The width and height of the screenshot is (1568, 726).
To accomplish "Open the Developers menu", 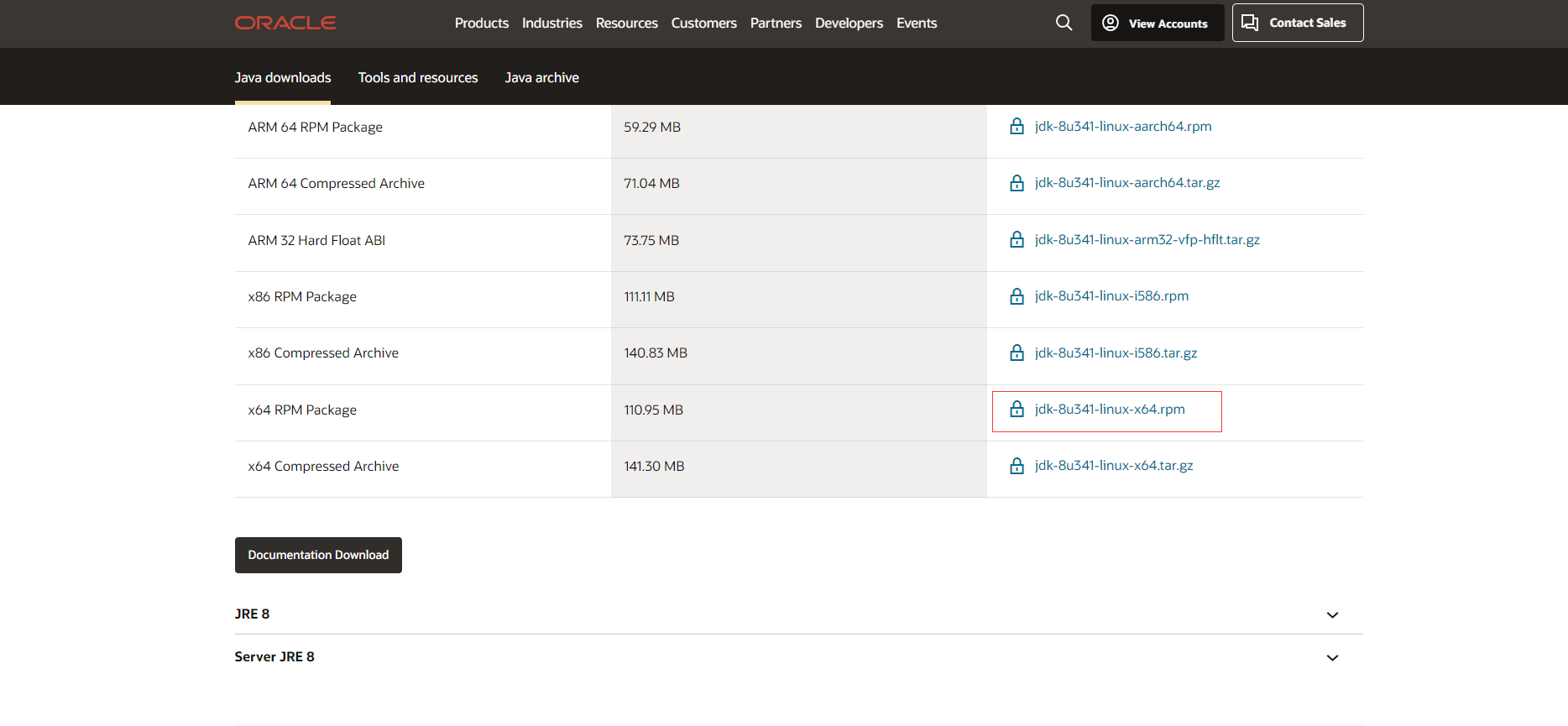I will point(849,24).
